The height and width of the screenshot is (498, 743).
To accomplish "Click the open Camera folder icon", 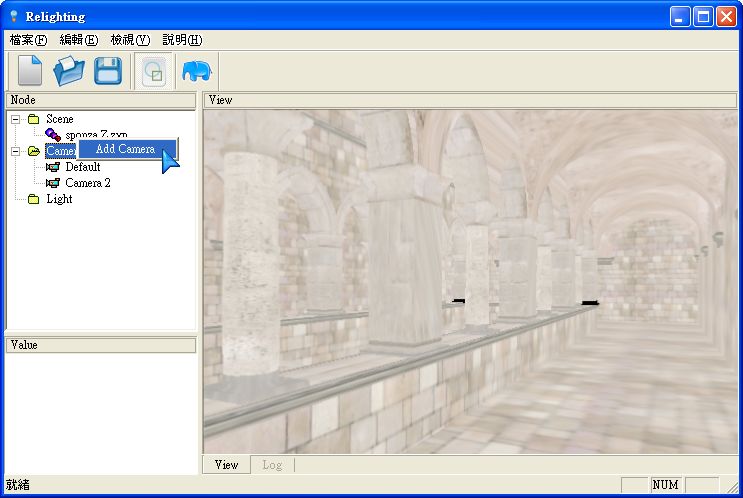I will click(34, 151).
